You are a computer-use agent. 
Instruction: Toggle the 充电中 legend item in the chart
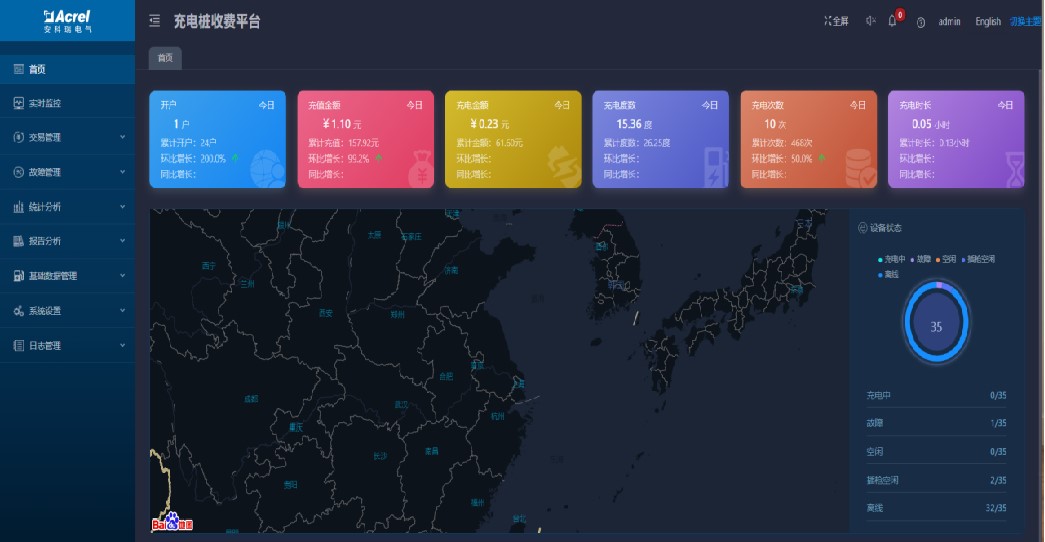tap(892, 259)
